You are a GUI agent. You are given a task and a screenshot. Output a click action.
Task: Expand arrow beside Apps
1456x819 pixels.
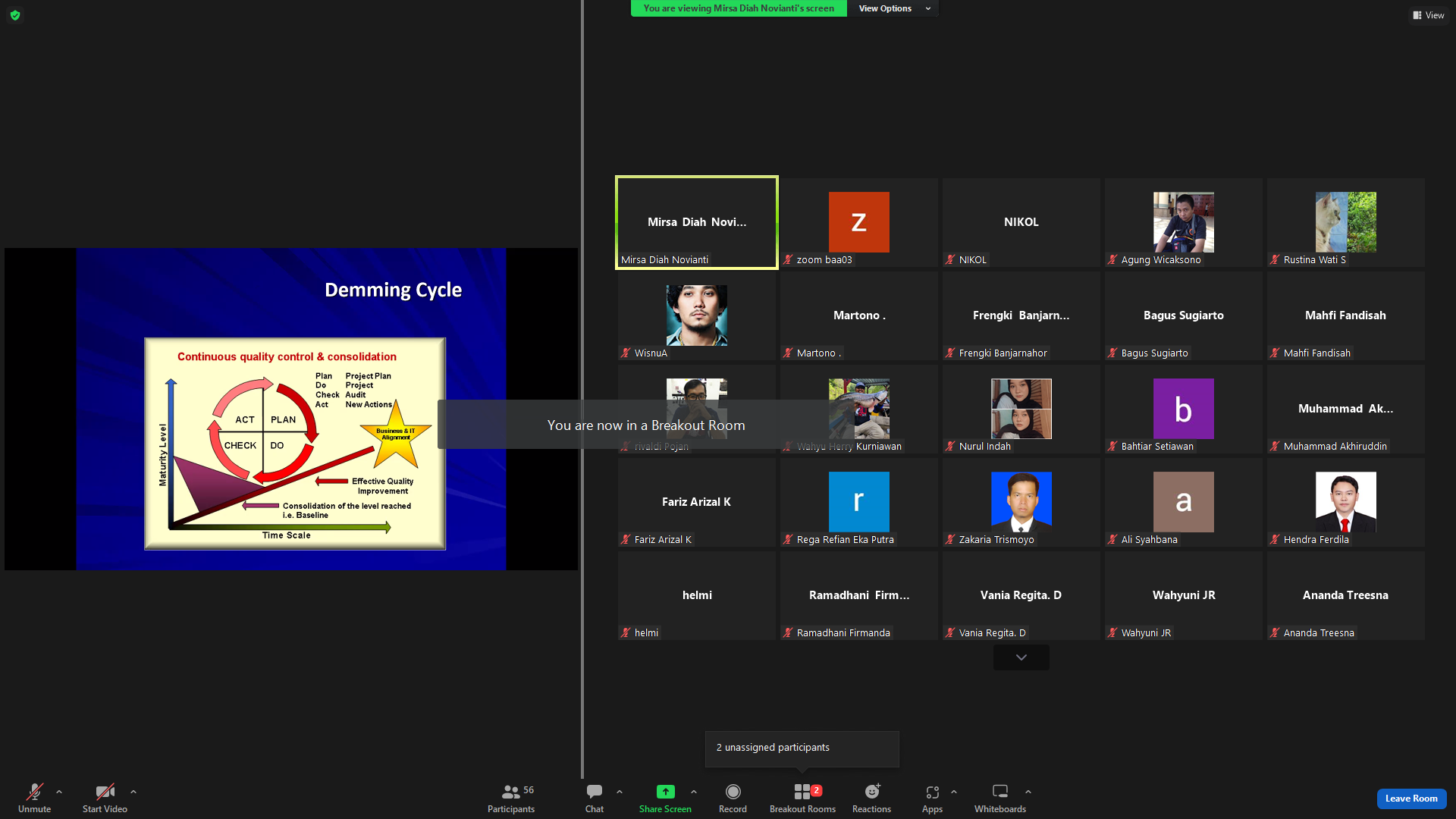(954, 792)
